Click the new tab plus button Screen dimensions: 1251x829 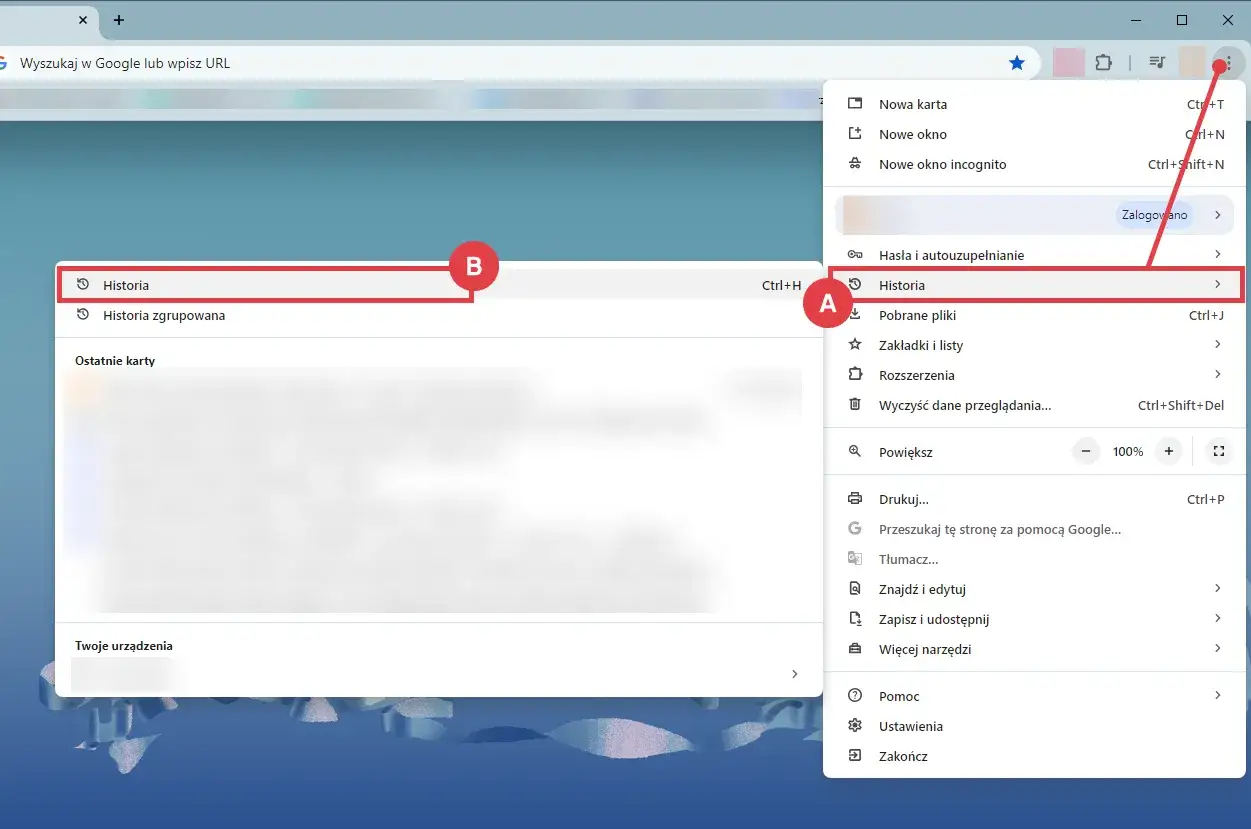click(x=119, y=20)
